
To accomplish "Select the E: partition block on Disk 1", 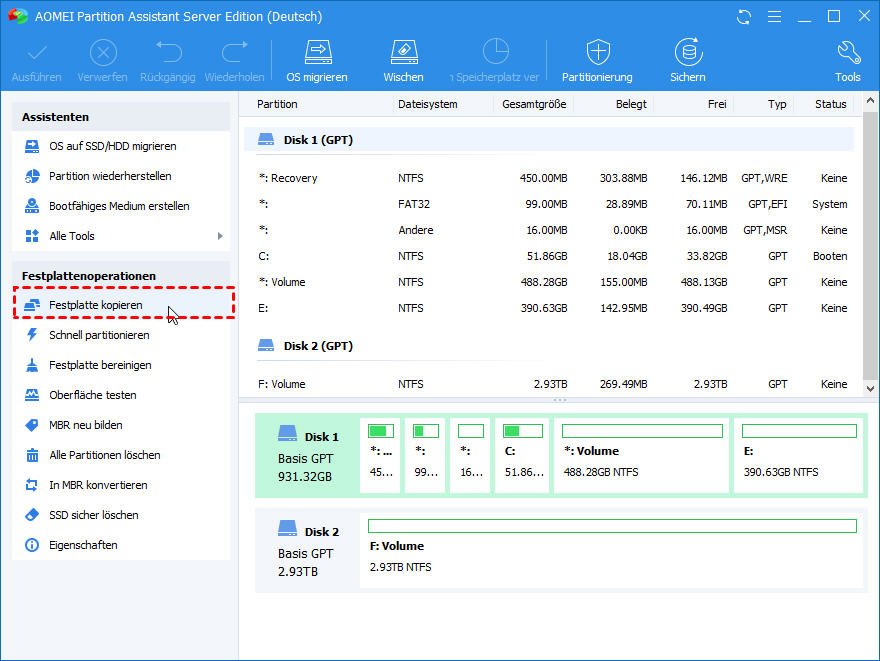I will tap(798, 455).
